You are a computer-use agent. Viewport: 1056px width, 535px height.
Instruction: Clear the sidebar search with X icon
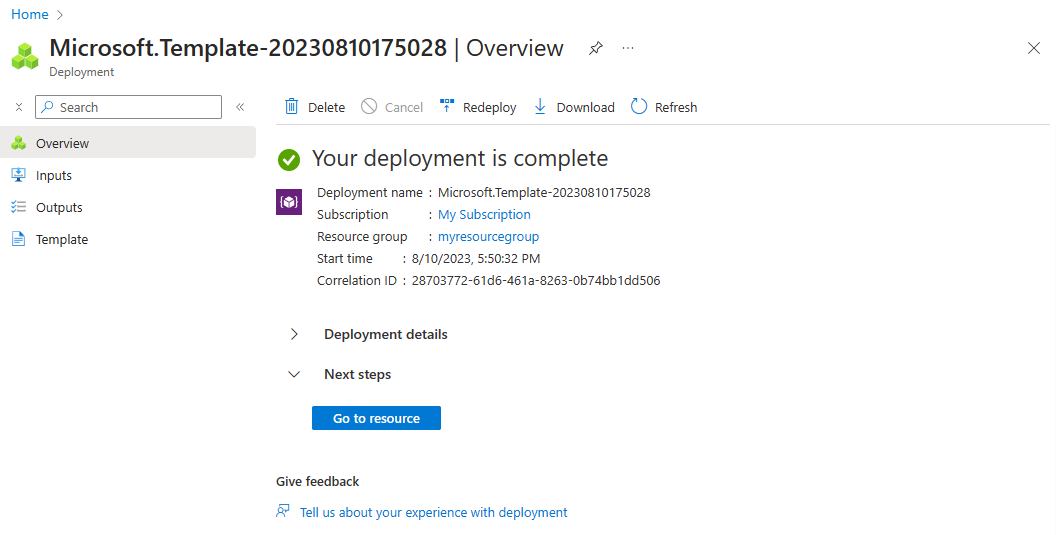coord(19,107)
